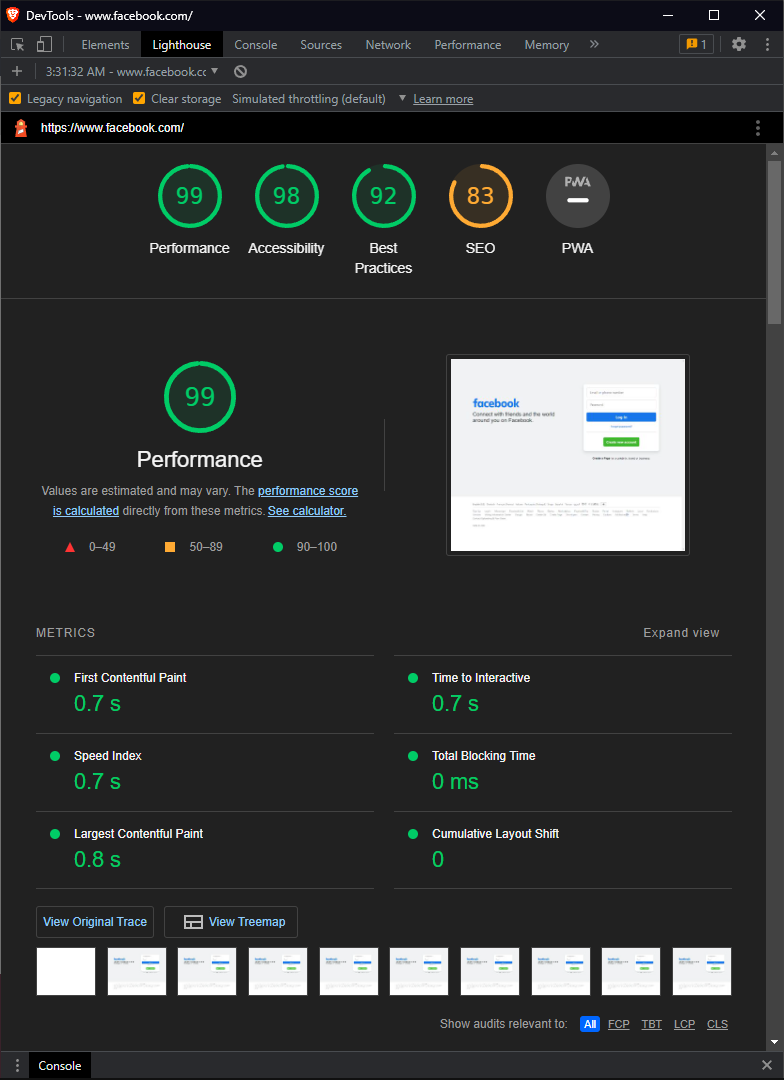Close the Console drawer

pos(767,1066)
